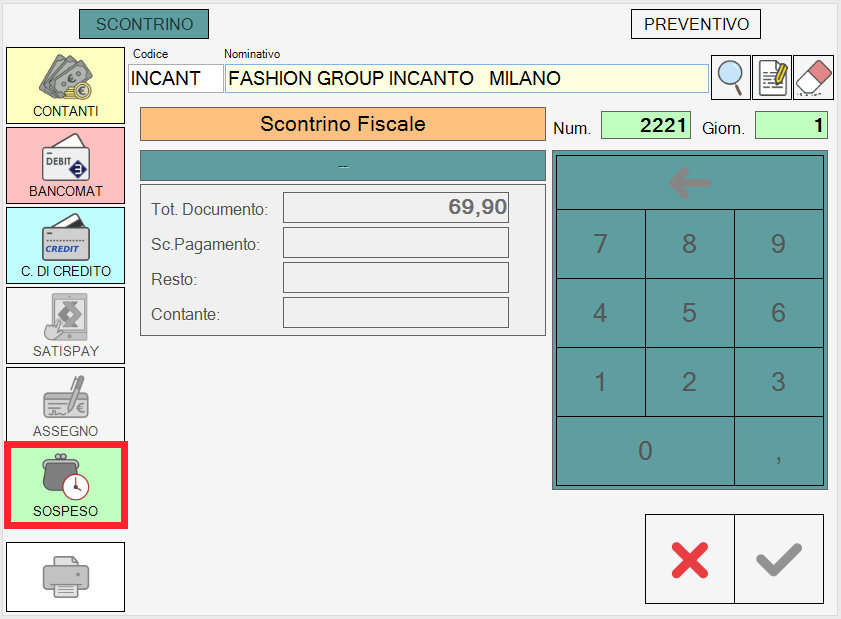Choose BANCOMAT debit card payment

tap(65, 165)
